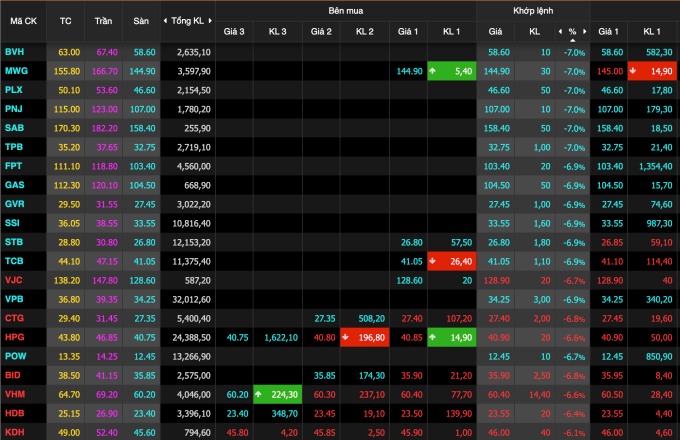Screen dimensions: 680x440
Task: Open the TPB stock symbol
Action: coord(14,147)
